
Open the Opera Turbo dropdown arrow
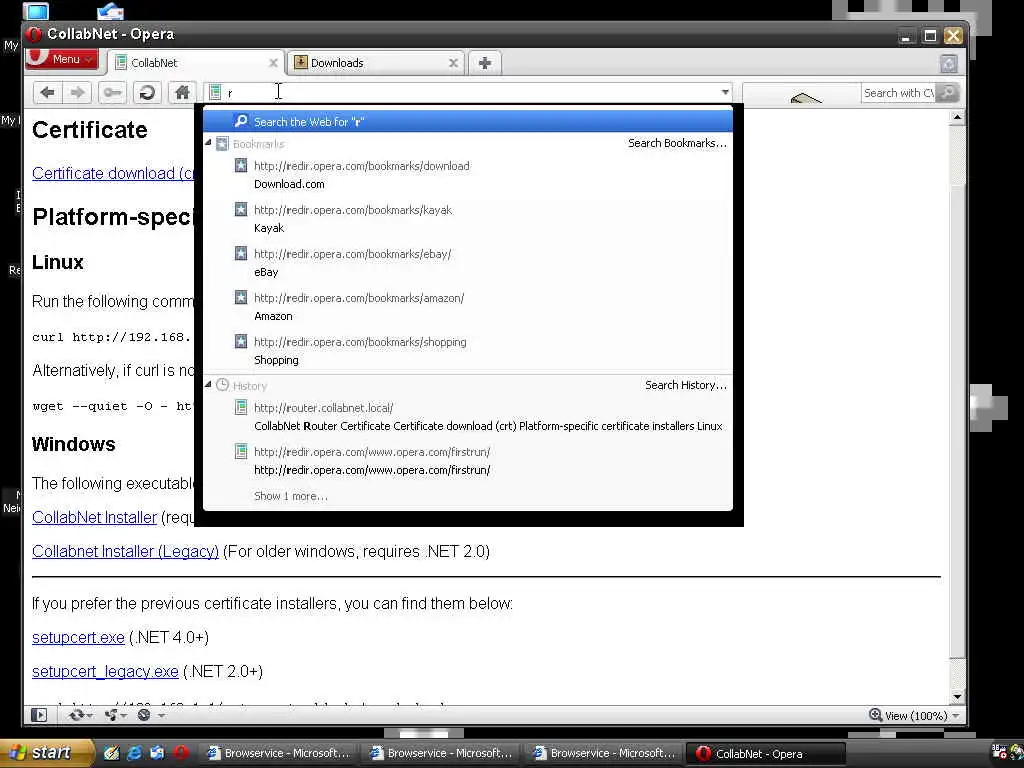161,716
